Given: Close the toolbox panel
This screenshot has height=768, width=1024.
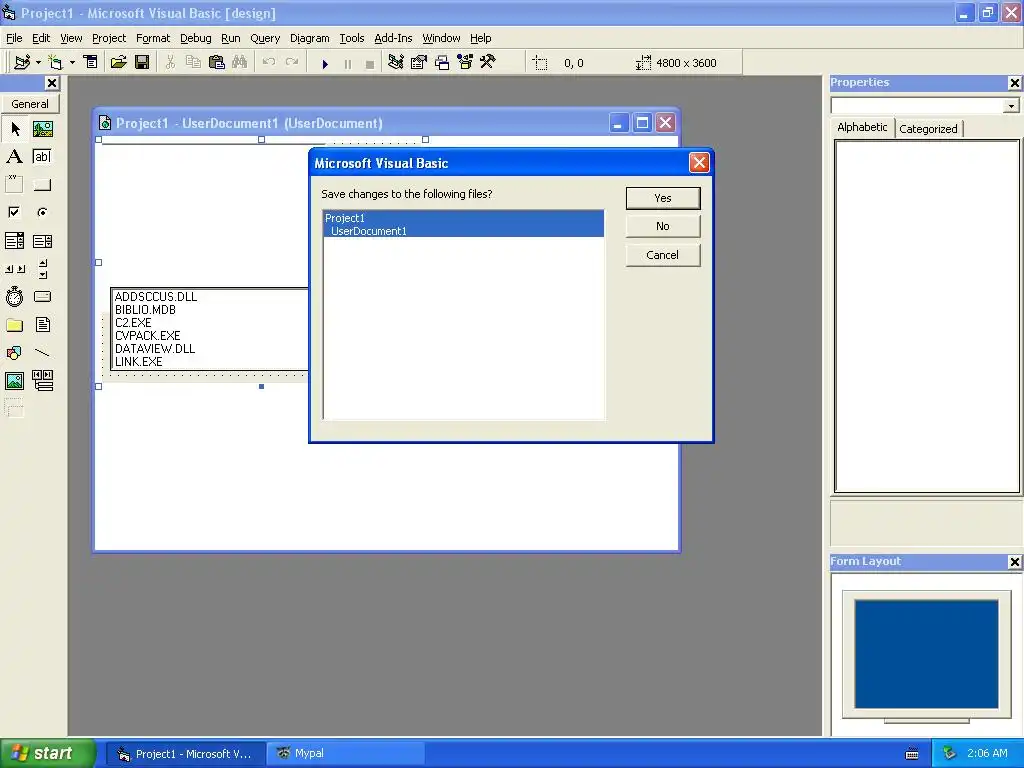Looking at the screenshot, I should (52, 83).
